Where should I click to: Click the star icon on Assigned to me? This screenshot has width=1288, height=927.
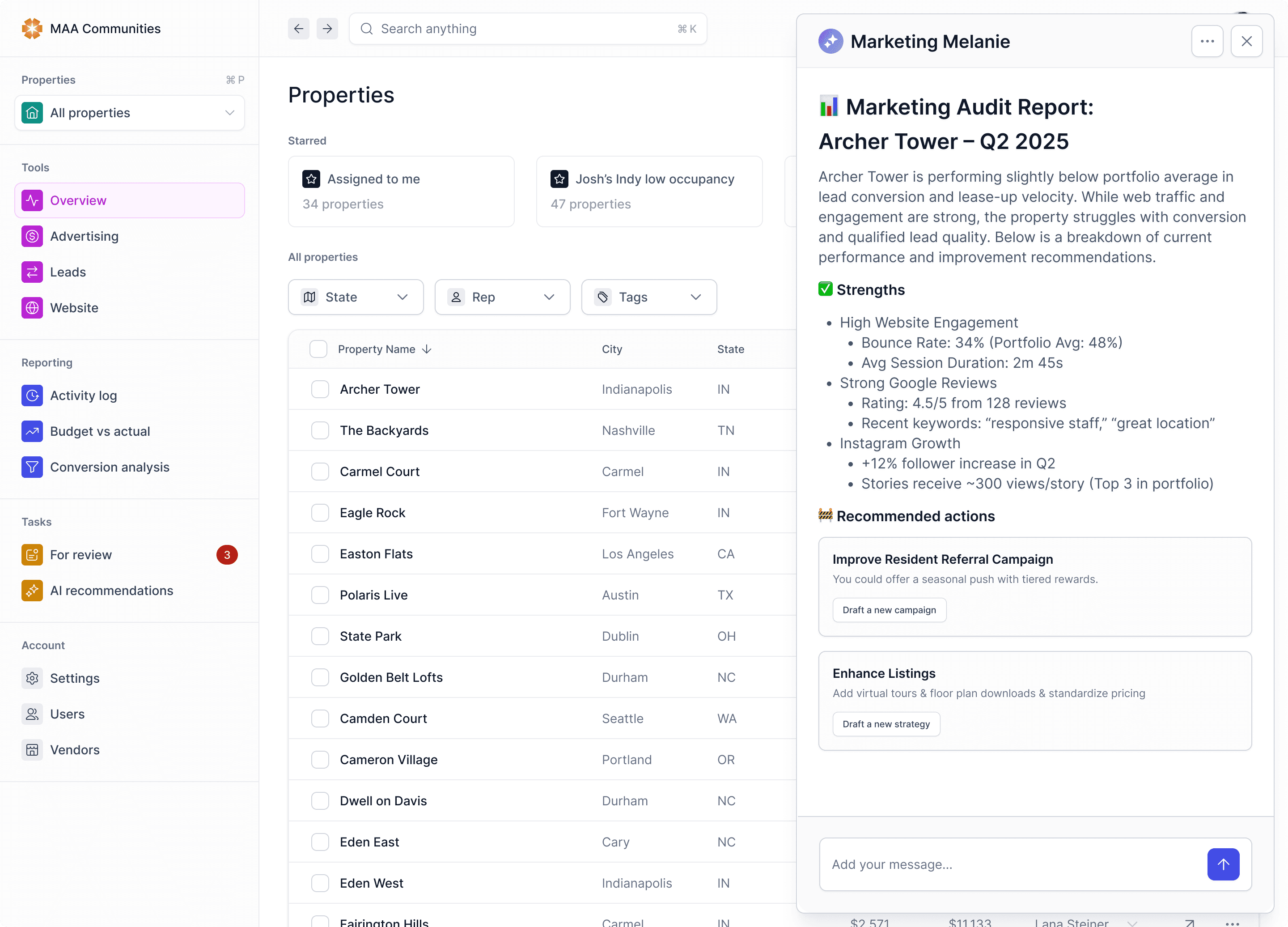tap(311, 179)
